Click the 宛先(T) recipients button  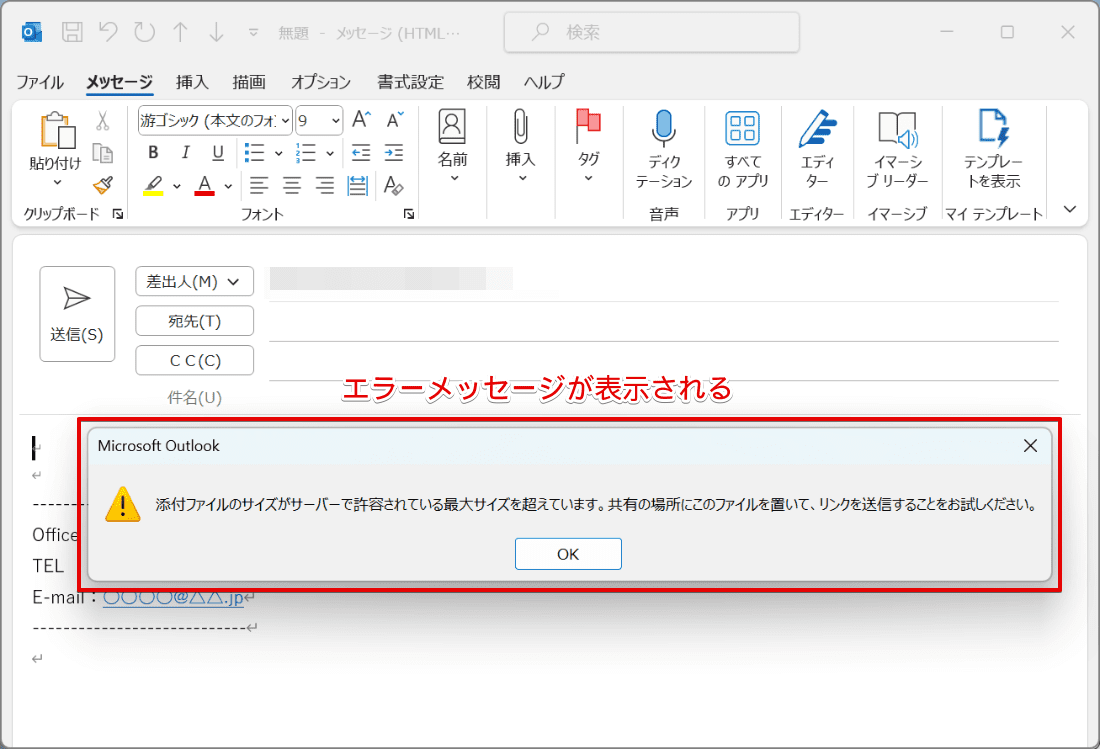194,321
